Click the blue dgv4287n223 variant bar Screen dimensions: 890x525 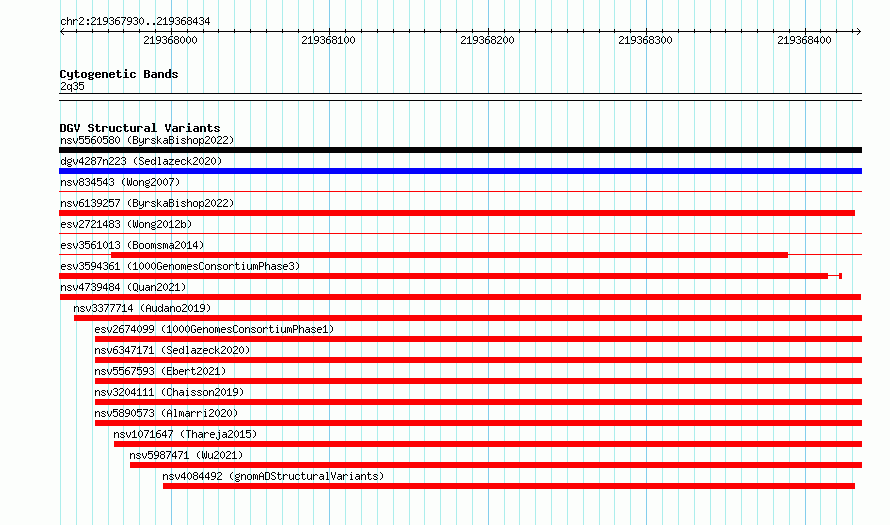[x=460, y=171]
